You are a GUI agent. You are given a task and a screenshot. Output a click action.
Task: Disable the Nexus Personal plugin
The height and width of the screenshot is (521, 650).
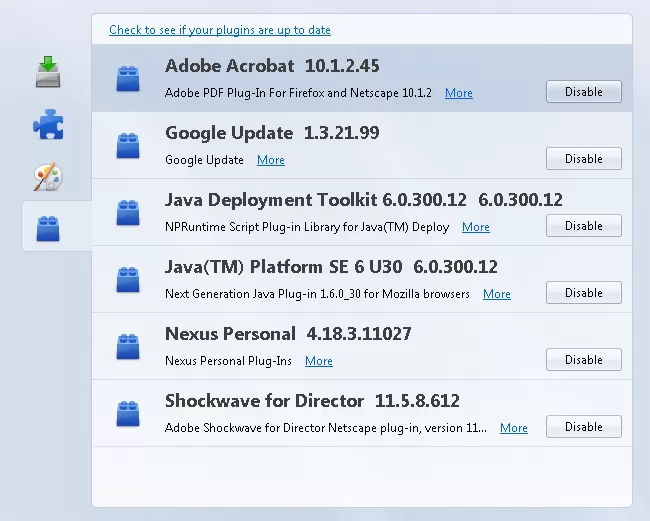583,360
